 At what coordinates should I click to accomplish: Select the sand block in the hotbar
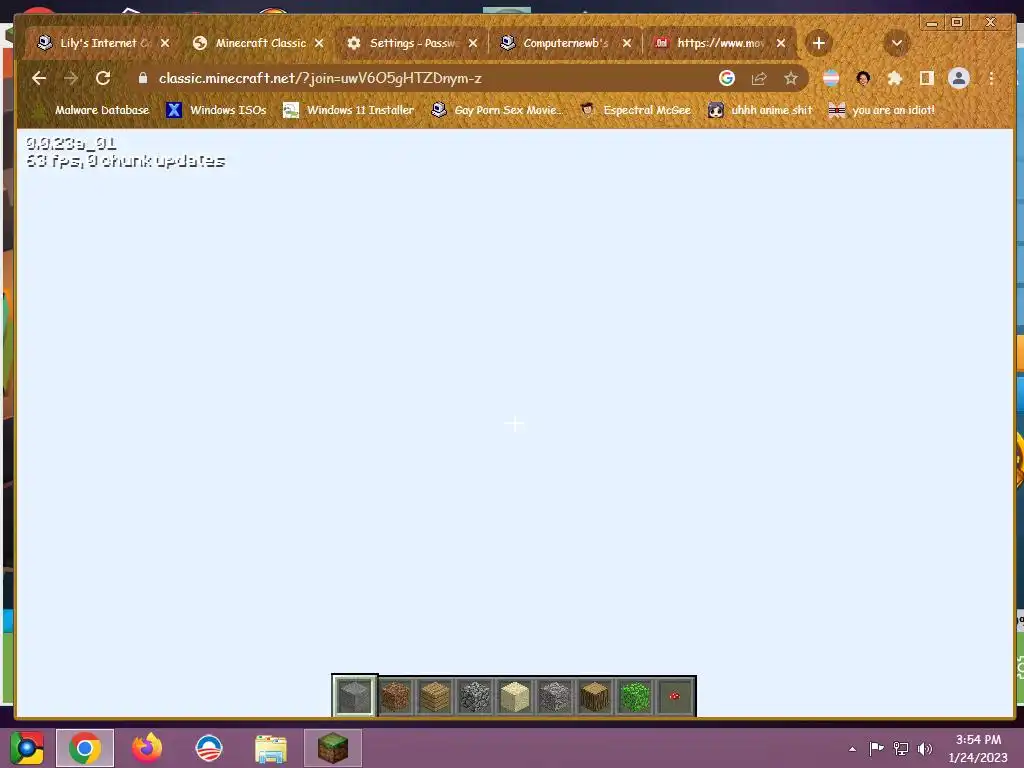coord(515,696)
